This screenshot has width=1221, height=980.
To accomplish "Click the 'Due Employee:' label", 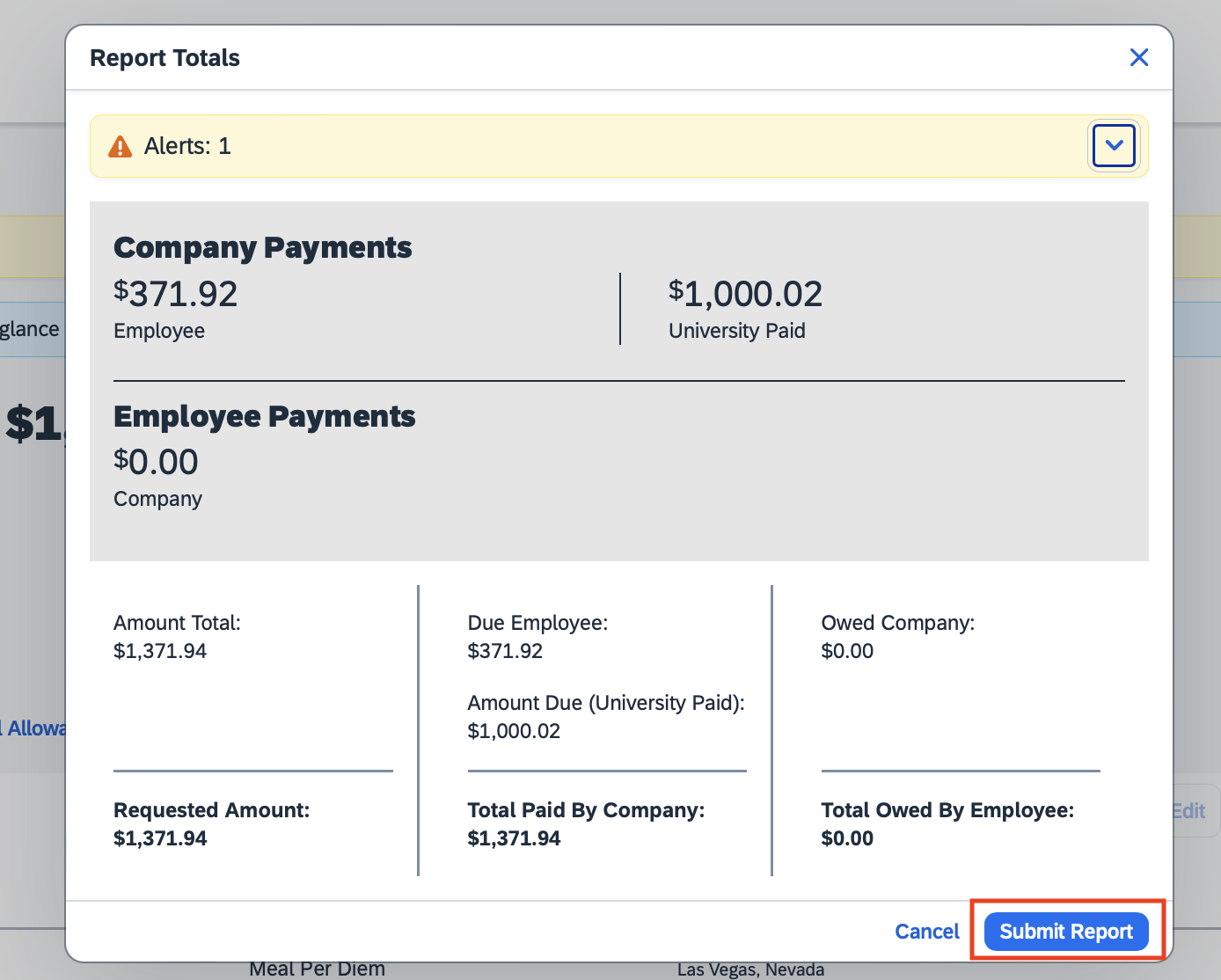I will coord(537,623).
